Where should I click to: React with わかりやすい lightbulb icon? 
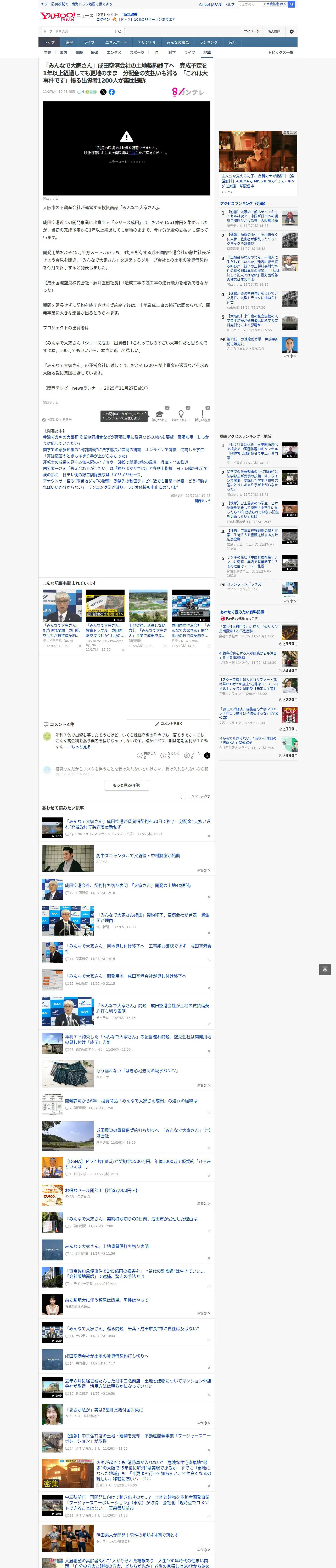click(181, 413)
